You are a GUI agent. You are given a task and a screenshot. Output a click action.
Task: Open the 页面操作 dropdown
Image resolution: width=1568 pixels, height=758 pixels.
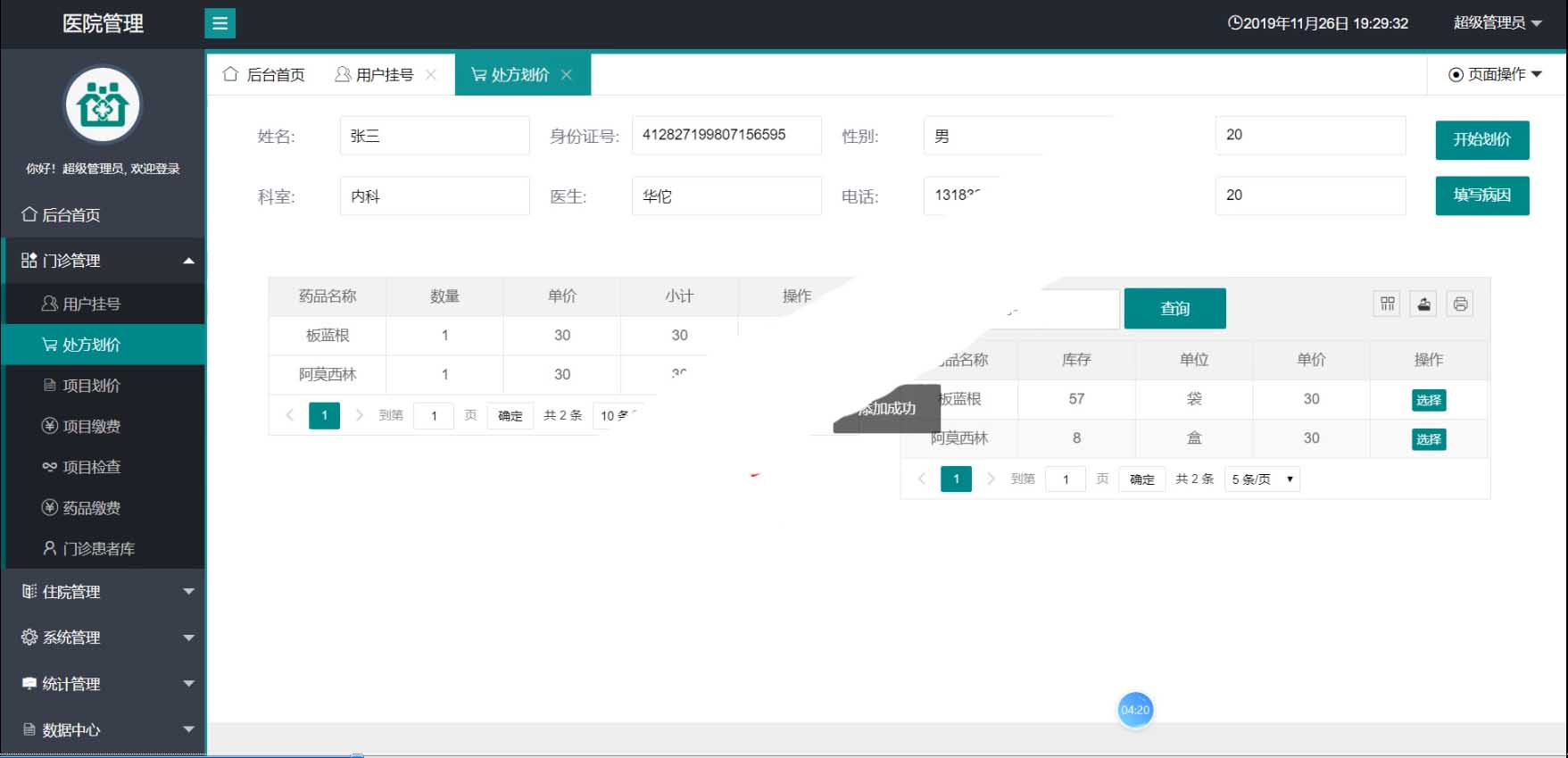1495,75
